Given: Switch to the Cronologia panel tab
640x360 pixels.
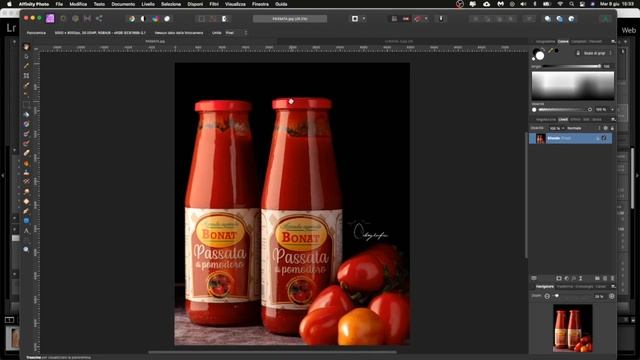Looking at the screenshot, I should [584, 287].
